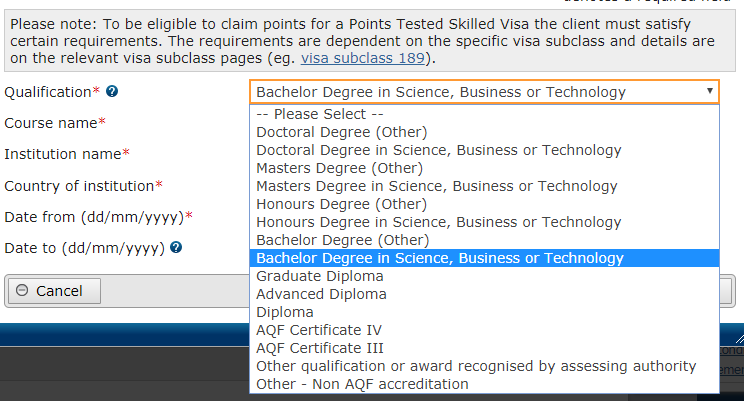Choose AQF Certificate III option
Viewport: 744px width, 401px height.
pos(319,348)
